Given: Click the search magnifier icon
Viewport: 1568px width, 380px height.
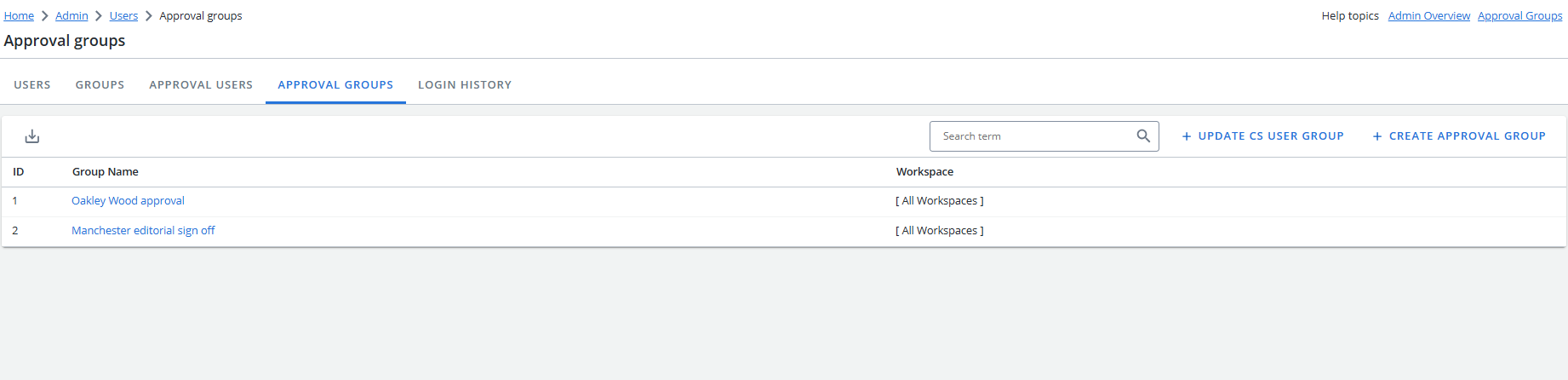Looking at the screenshot, I should click(x=1143, y=136).
